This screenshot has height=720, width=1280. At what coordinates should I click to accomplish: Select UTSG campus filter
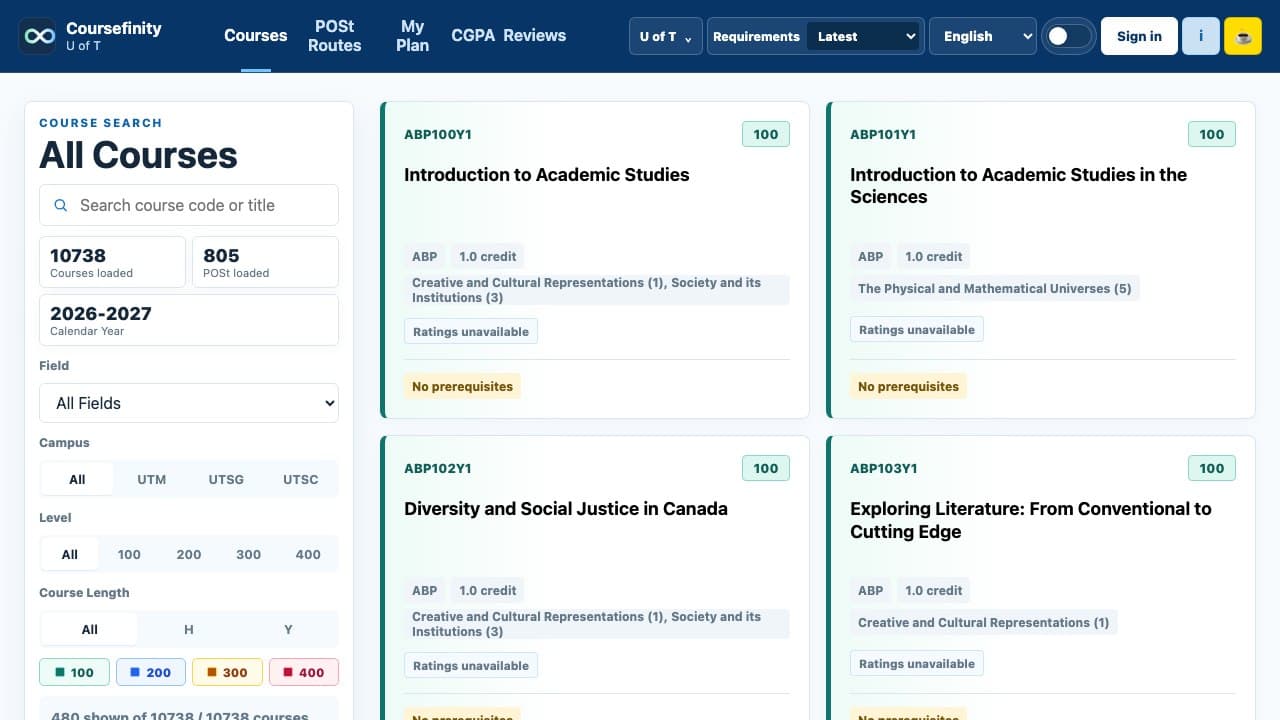[x=226, y=479]
